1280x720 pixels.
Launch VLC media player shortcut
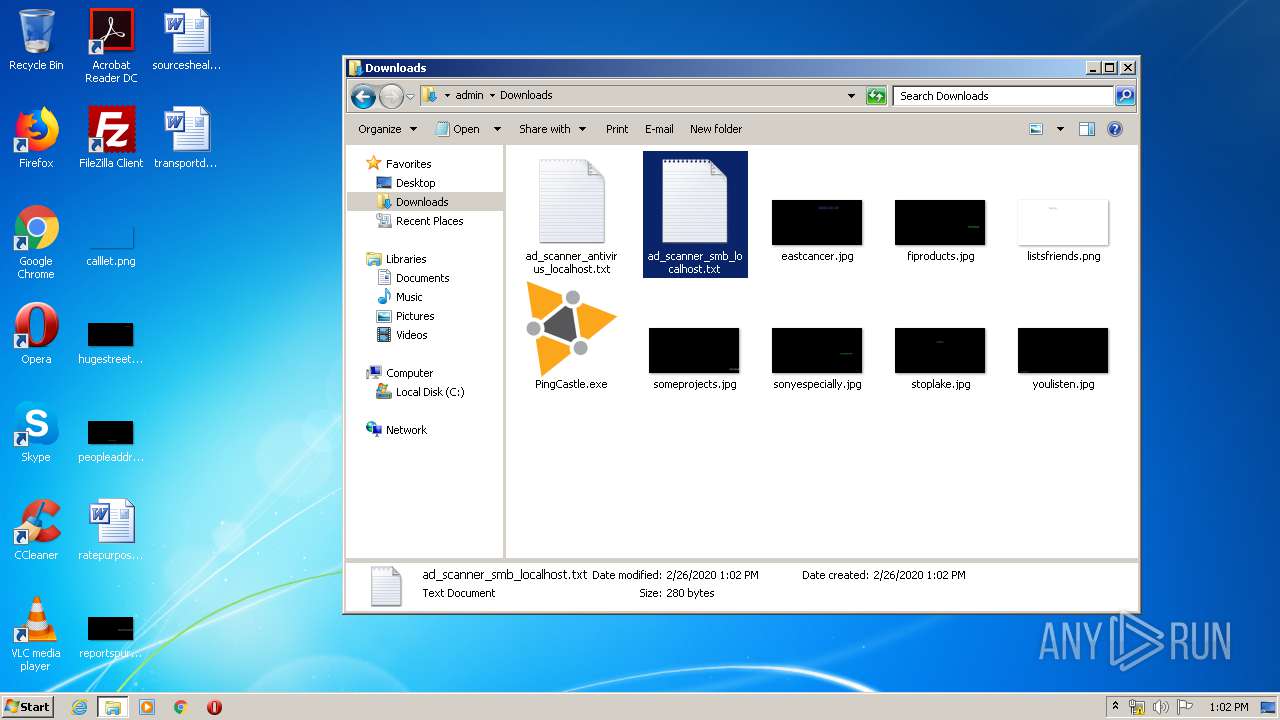point(36,634)
